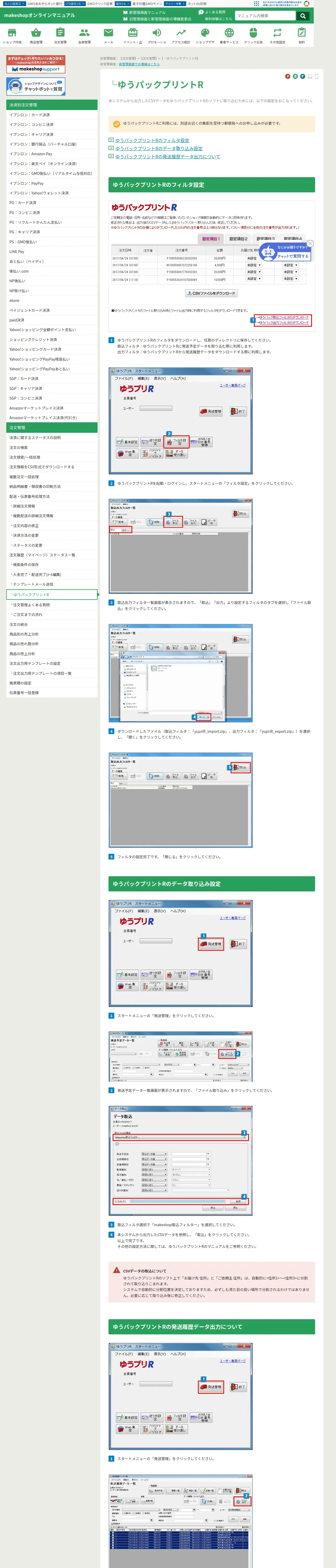
Task: Open the SGP：カード決済 sidebar item
Action: pos(52,379)
